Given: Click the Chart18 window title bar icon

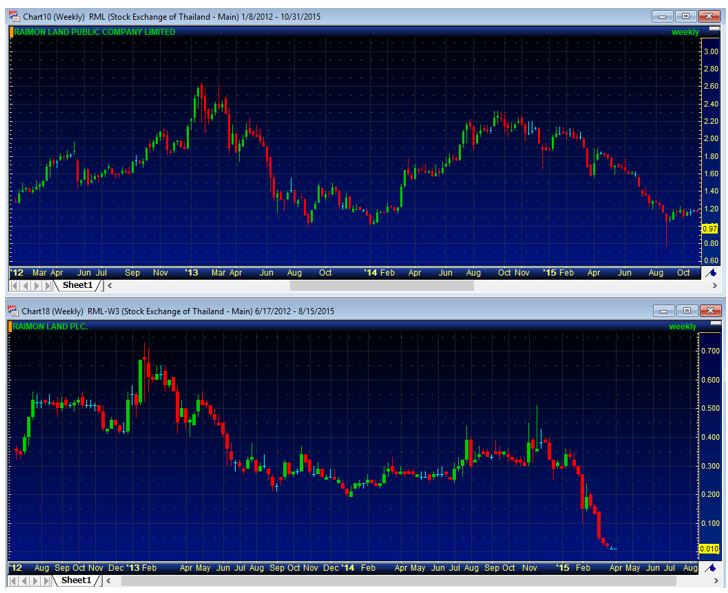Looking at the screenshot, I should pyautogui.click(x=15, y=311).
